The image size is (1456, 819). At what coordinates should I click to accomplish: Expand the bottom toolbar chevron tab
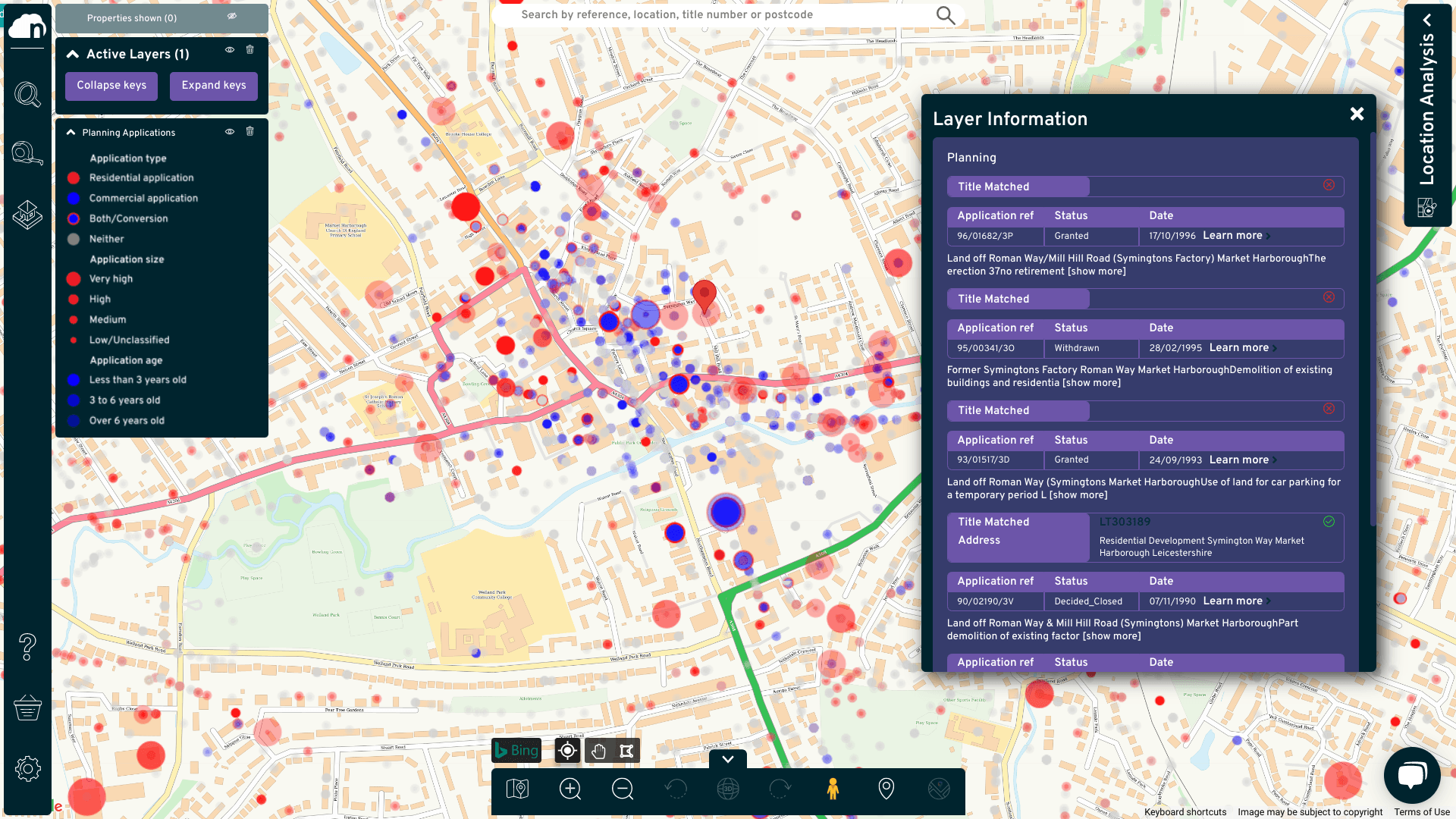click(728, 759)
